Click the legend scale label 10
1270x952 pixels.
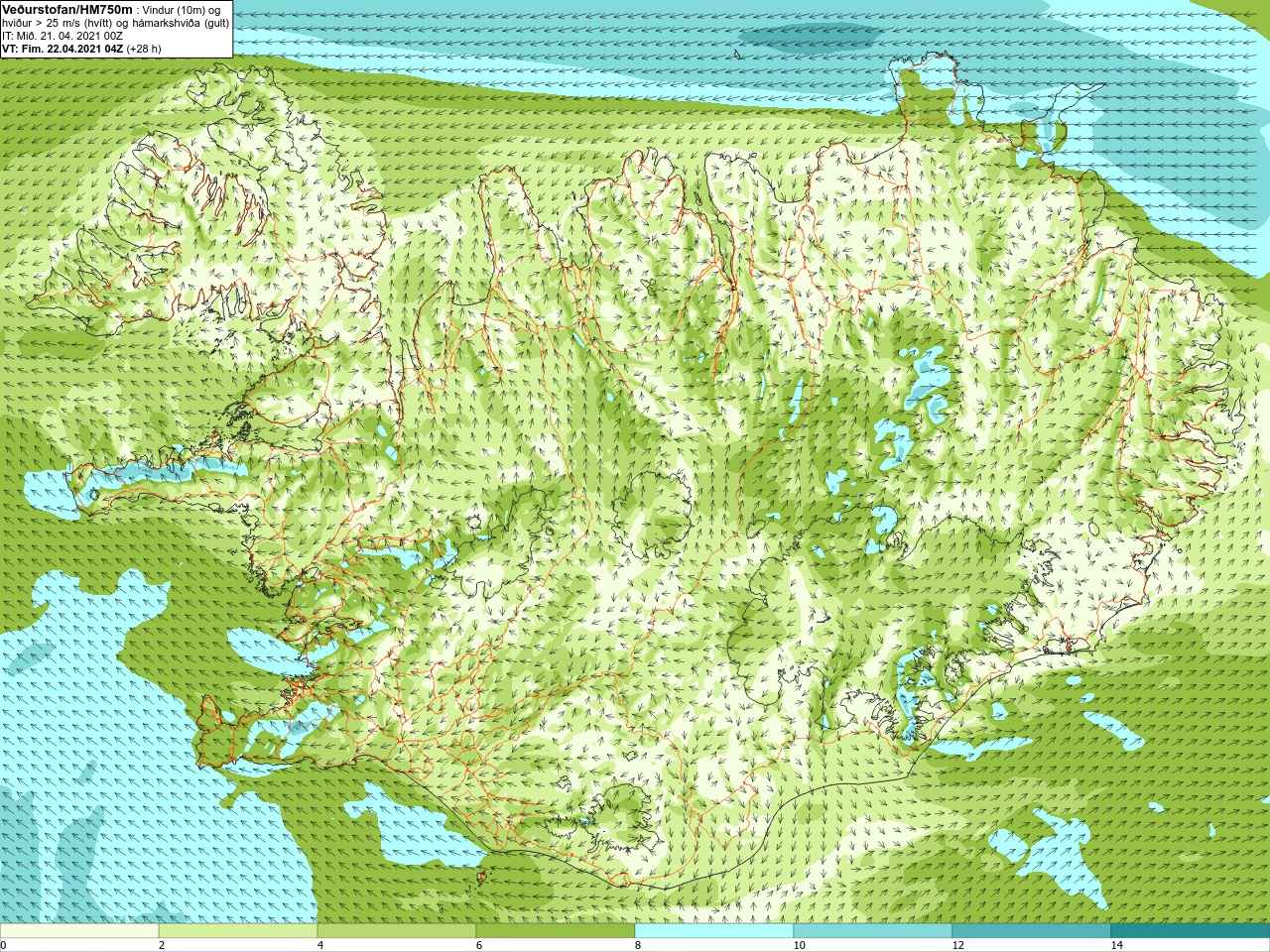799,945
